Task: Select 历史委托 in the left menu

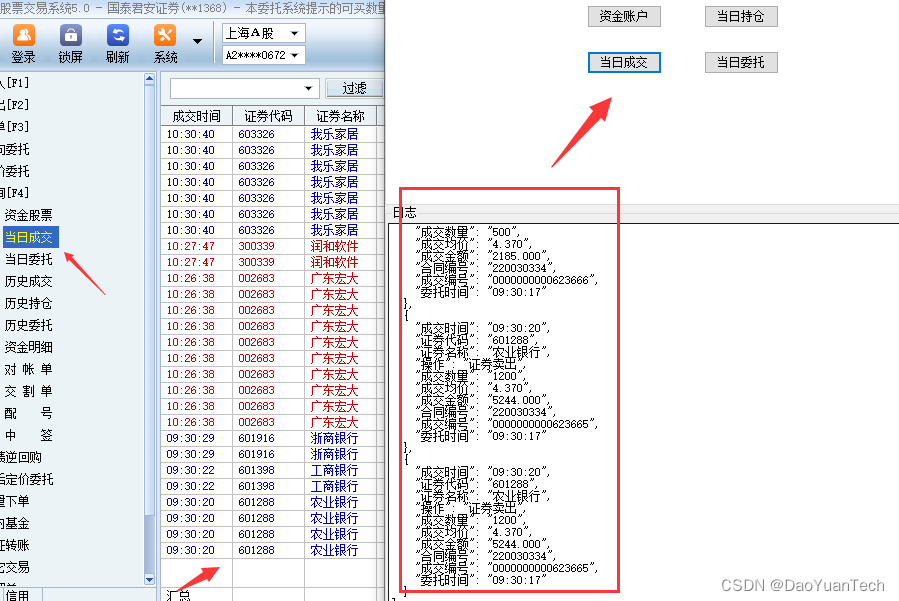Action: click(x=28, y=325)
